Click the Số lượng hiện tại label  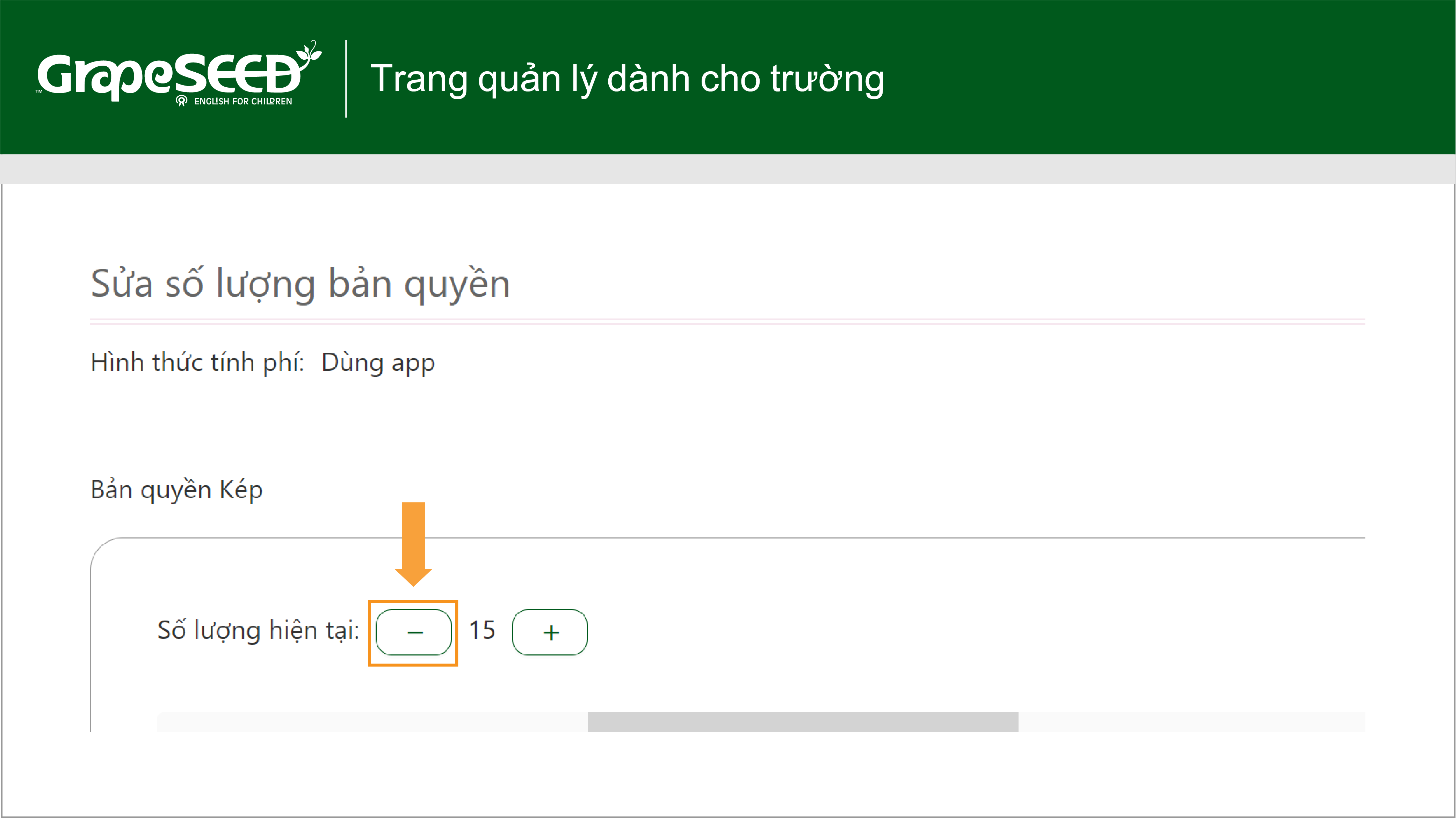258,631
